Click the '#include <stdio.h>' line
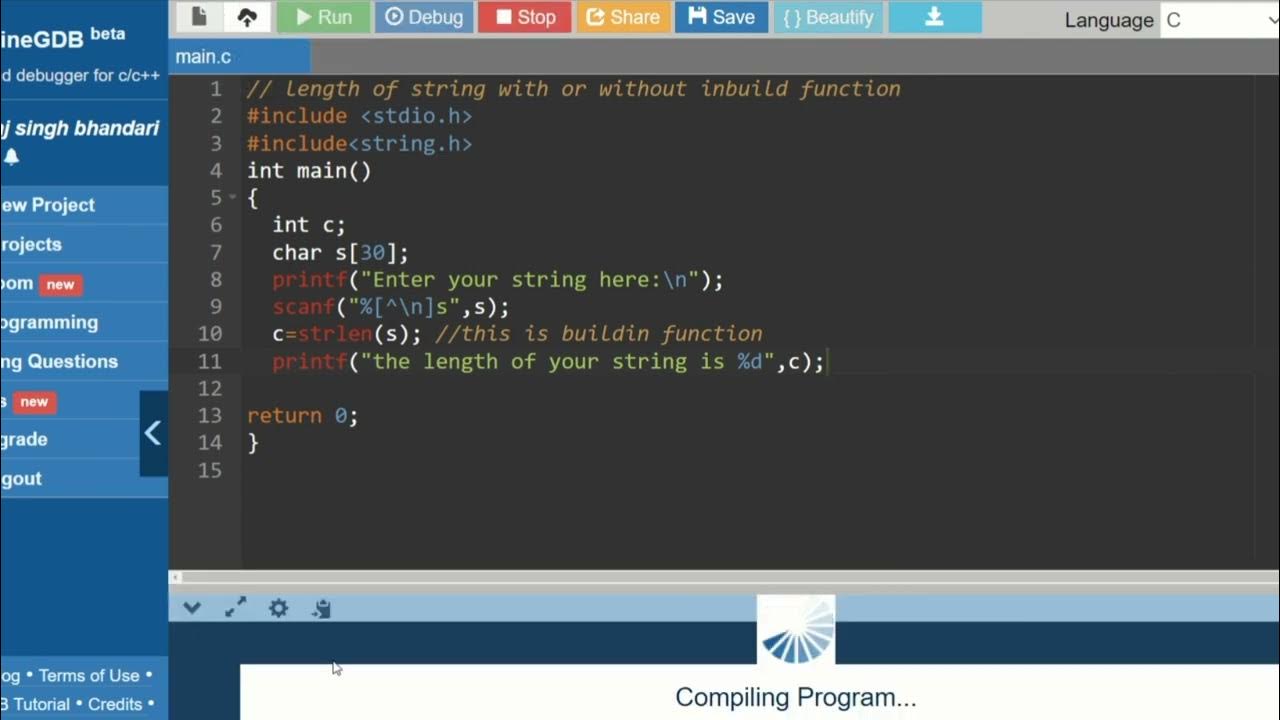 tap(360, 116)
